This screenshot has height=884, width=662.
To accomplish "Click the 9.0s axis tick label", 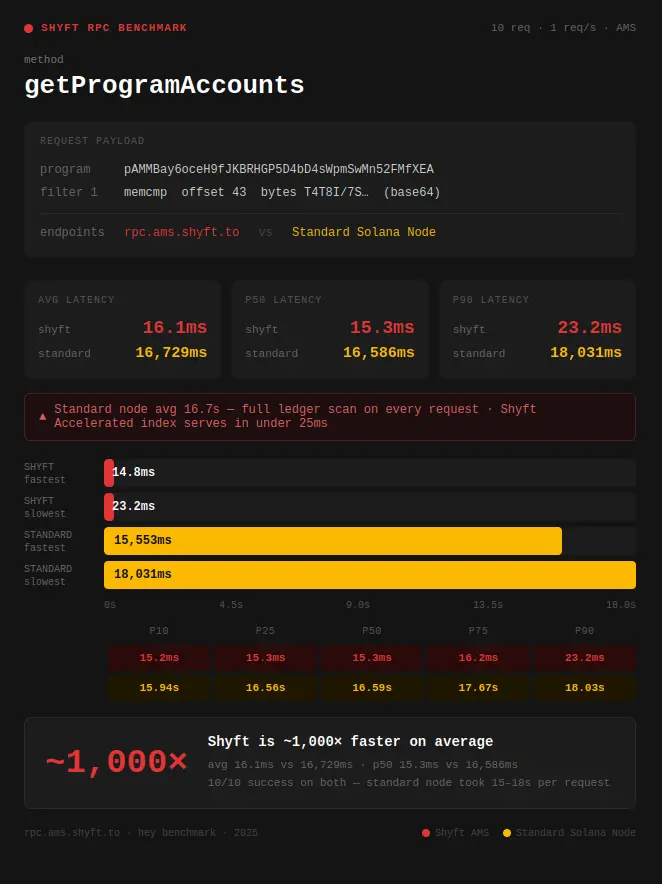I will (358, 604).
